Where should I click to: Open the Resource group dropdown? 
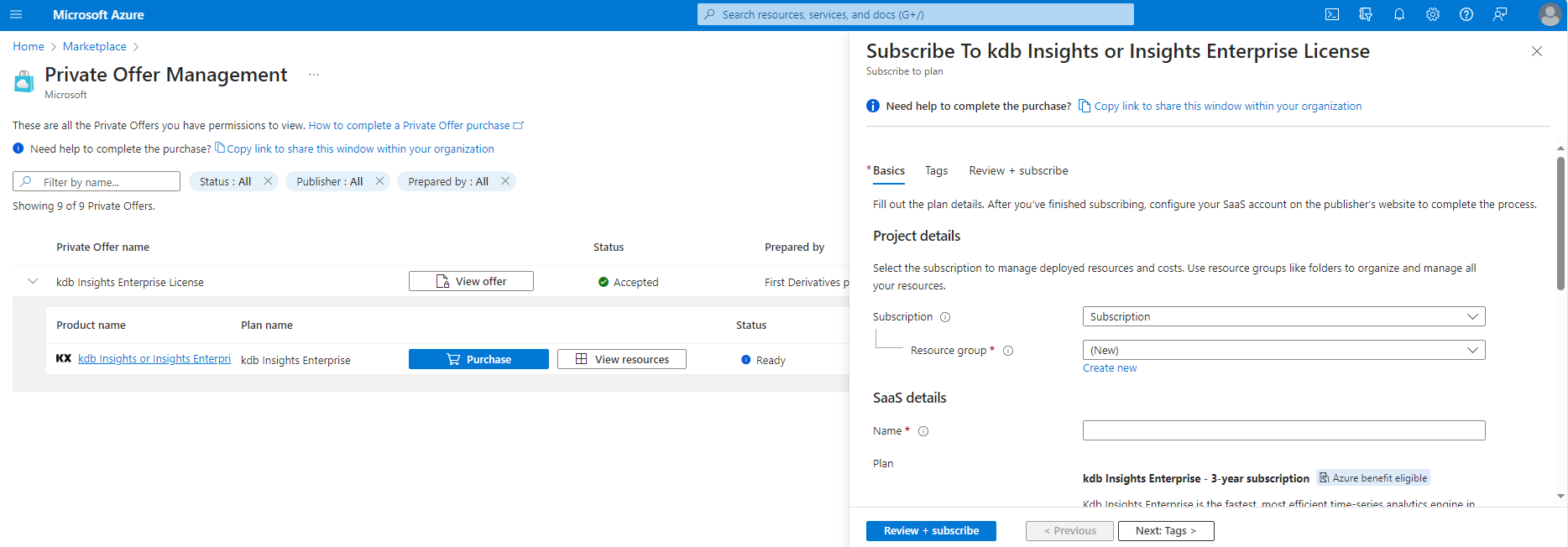[x=1283, y=350]
